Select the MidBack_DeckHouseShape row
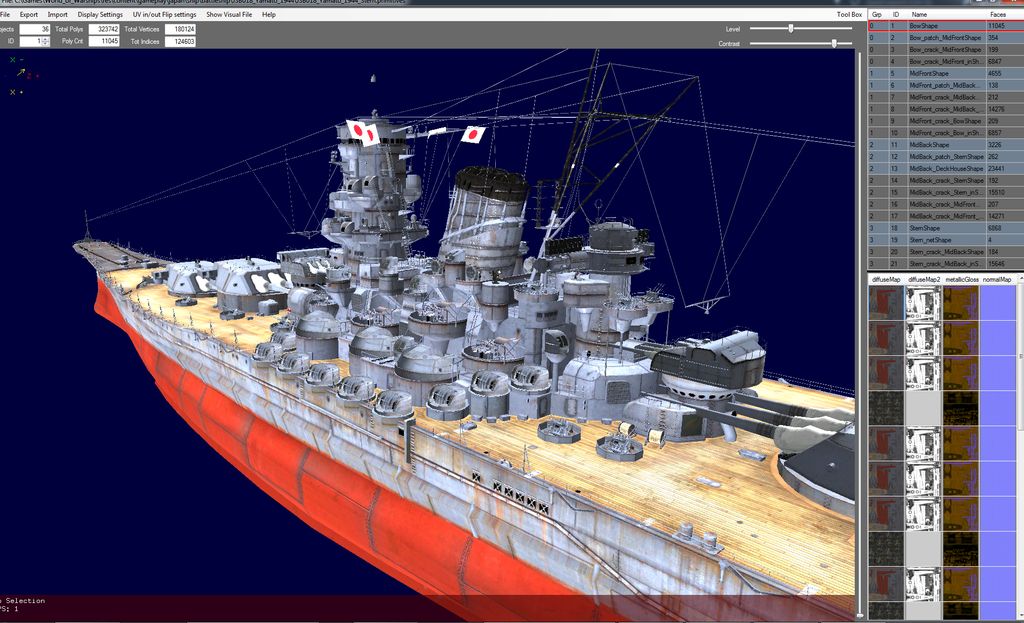This screenshot has height=623, width=1024. (945, 169)
